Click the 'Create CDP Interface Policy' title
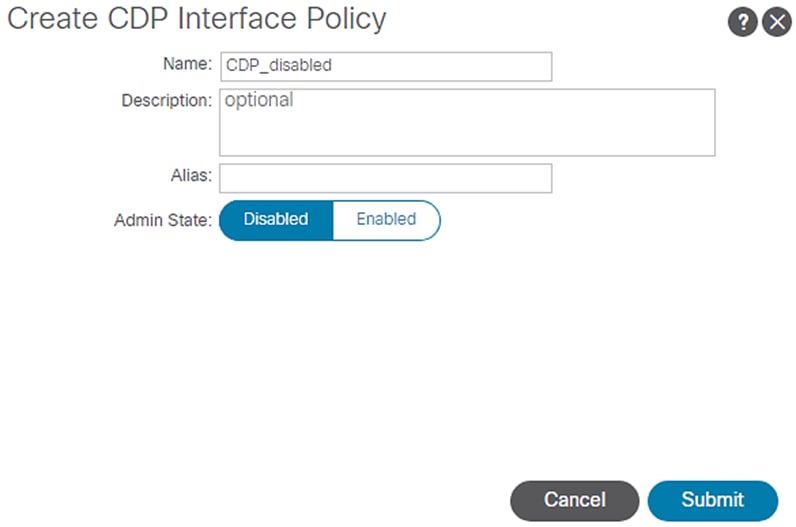This screenshot has width=796, height=527. 196,19
